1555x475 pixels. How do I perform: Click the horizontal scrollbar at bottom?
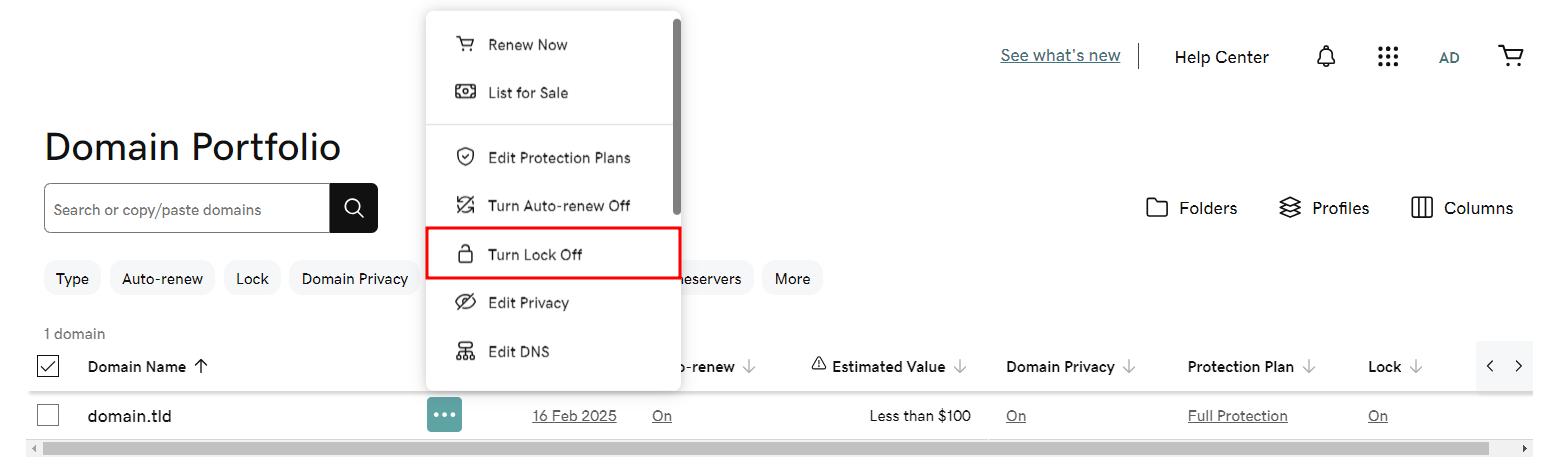pyautogui.click(x=765, y=449)
